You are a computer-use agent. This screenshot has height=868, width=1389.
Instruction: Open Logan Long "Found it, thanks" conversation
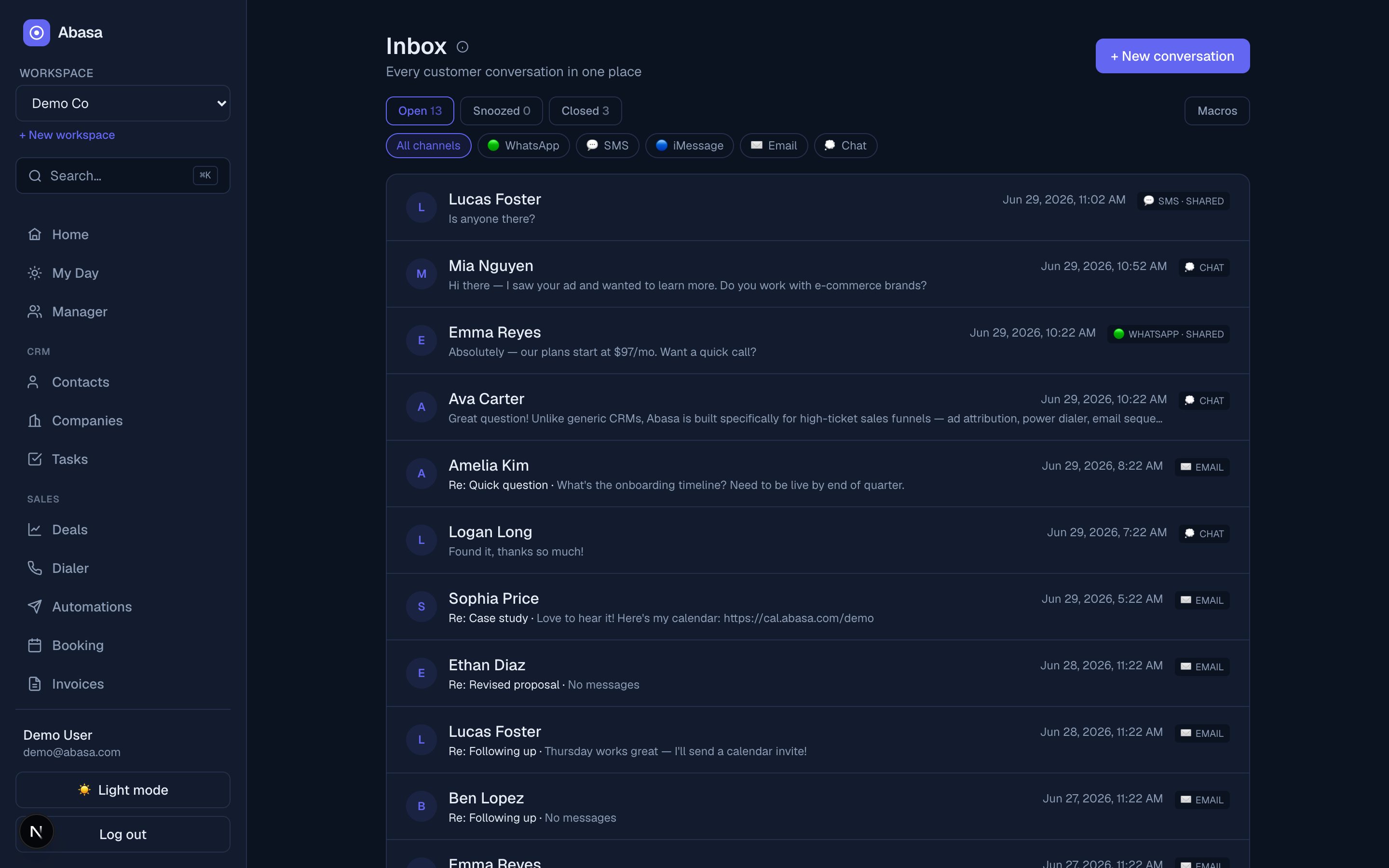point(818,540)
